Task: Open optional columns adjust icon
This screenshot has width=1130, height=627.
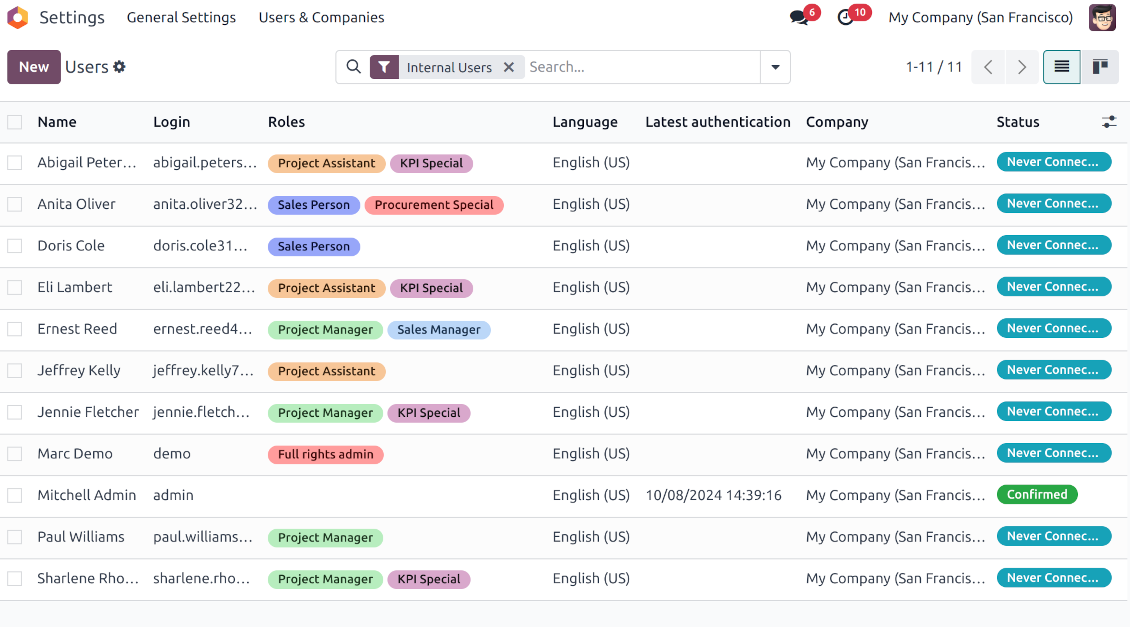Action: tap(1109, 122)
